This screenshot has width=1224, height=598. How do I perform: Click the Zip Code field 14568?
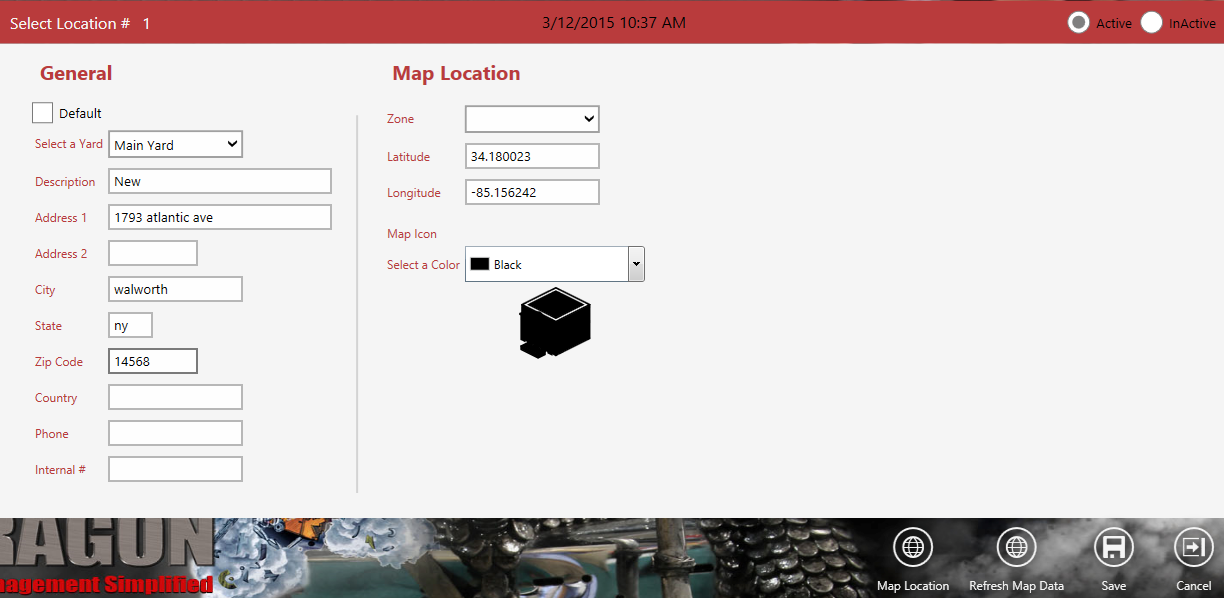point(153,361)
